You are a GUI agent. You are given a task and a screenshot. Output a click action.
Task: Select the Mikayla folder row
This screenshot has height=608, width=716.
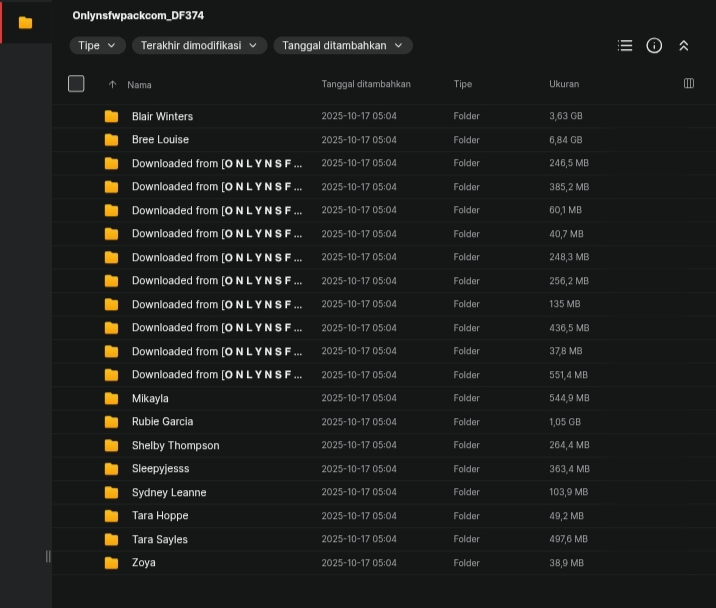pyautogui.click(x=150, y=398)
